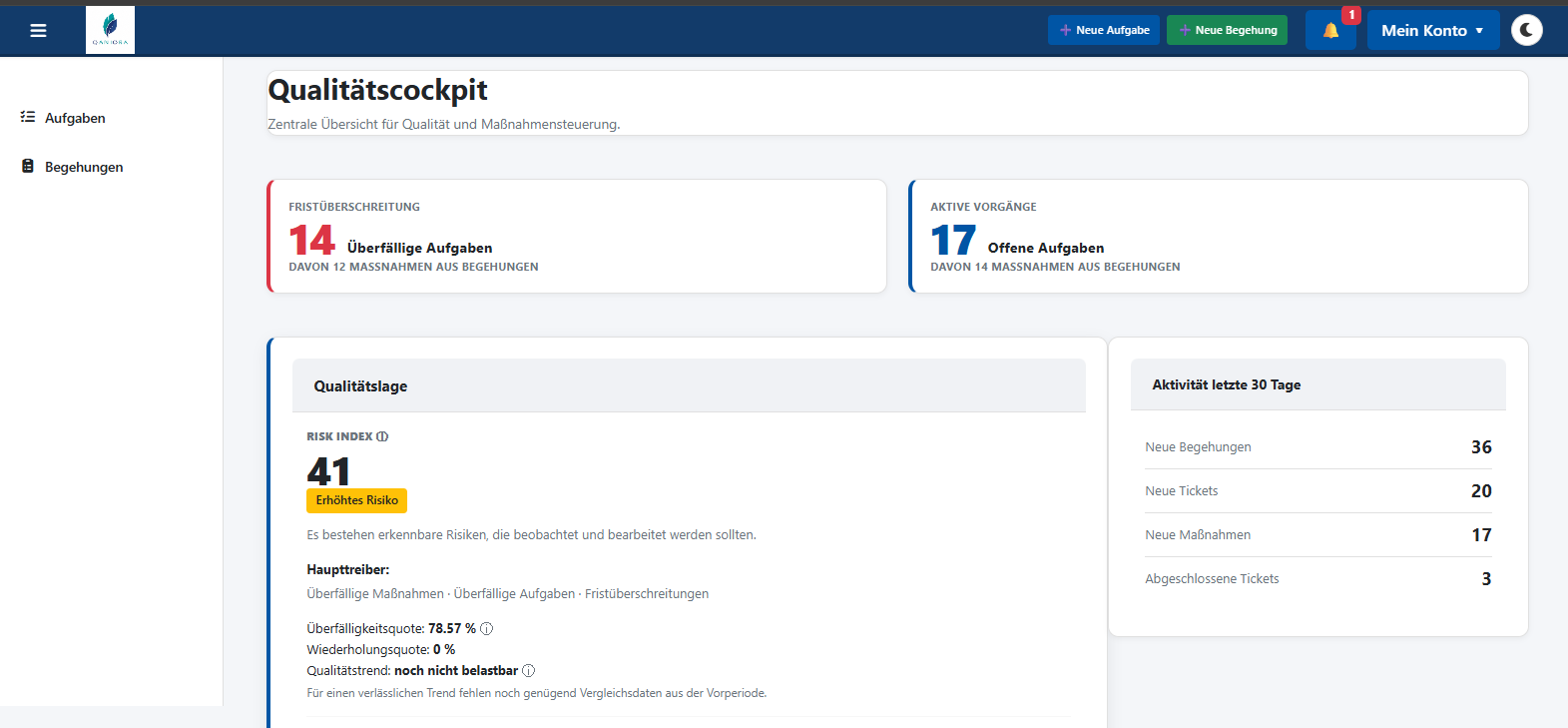Viewport: 1568px width, 728px height.
Task: Select the Neue Tickets activity row
Action: click(x=1317, y=491)
